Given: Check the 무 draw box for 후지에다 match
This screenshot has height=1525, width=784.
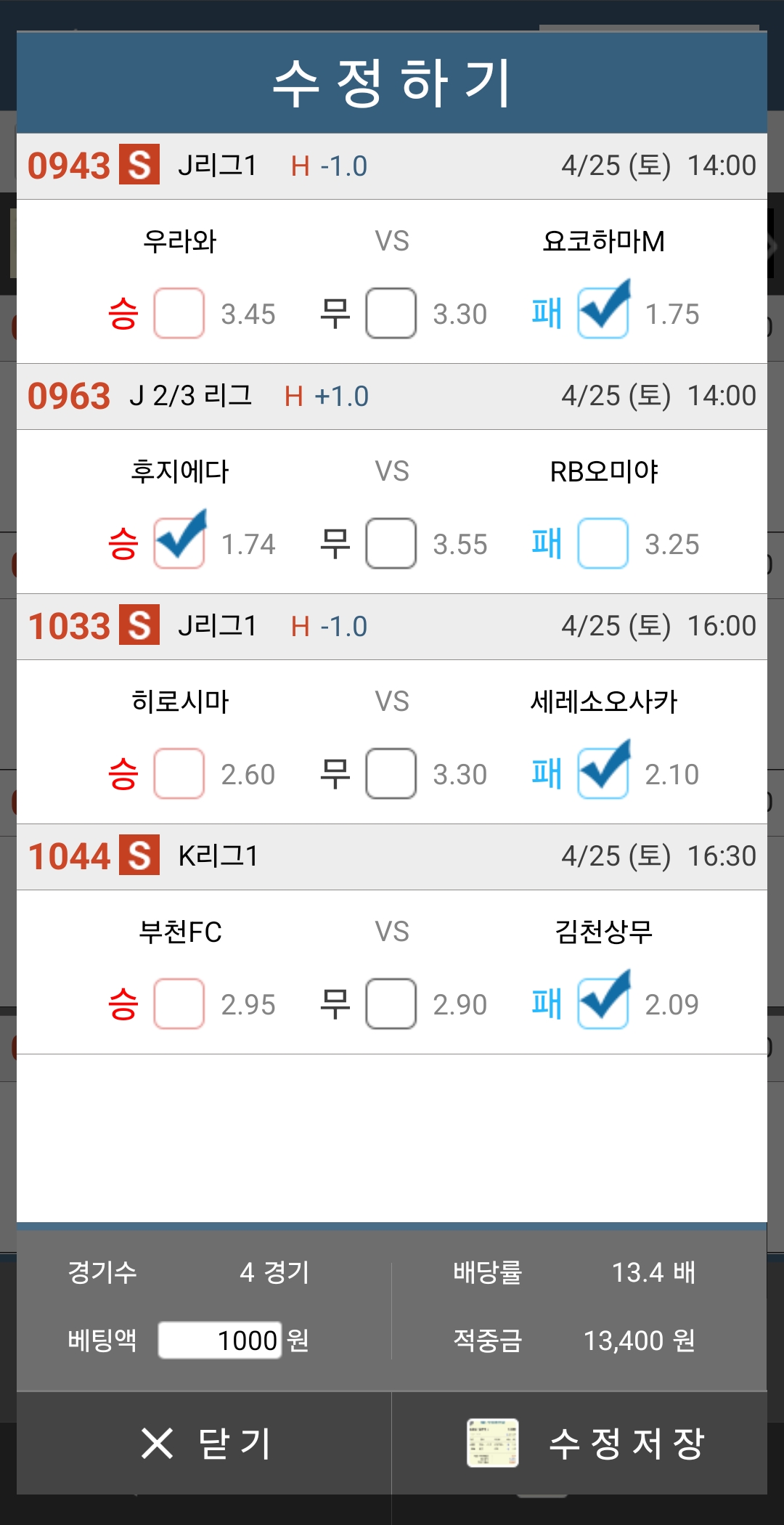Looking at the screenshot, I should click(x=391, y=543).
